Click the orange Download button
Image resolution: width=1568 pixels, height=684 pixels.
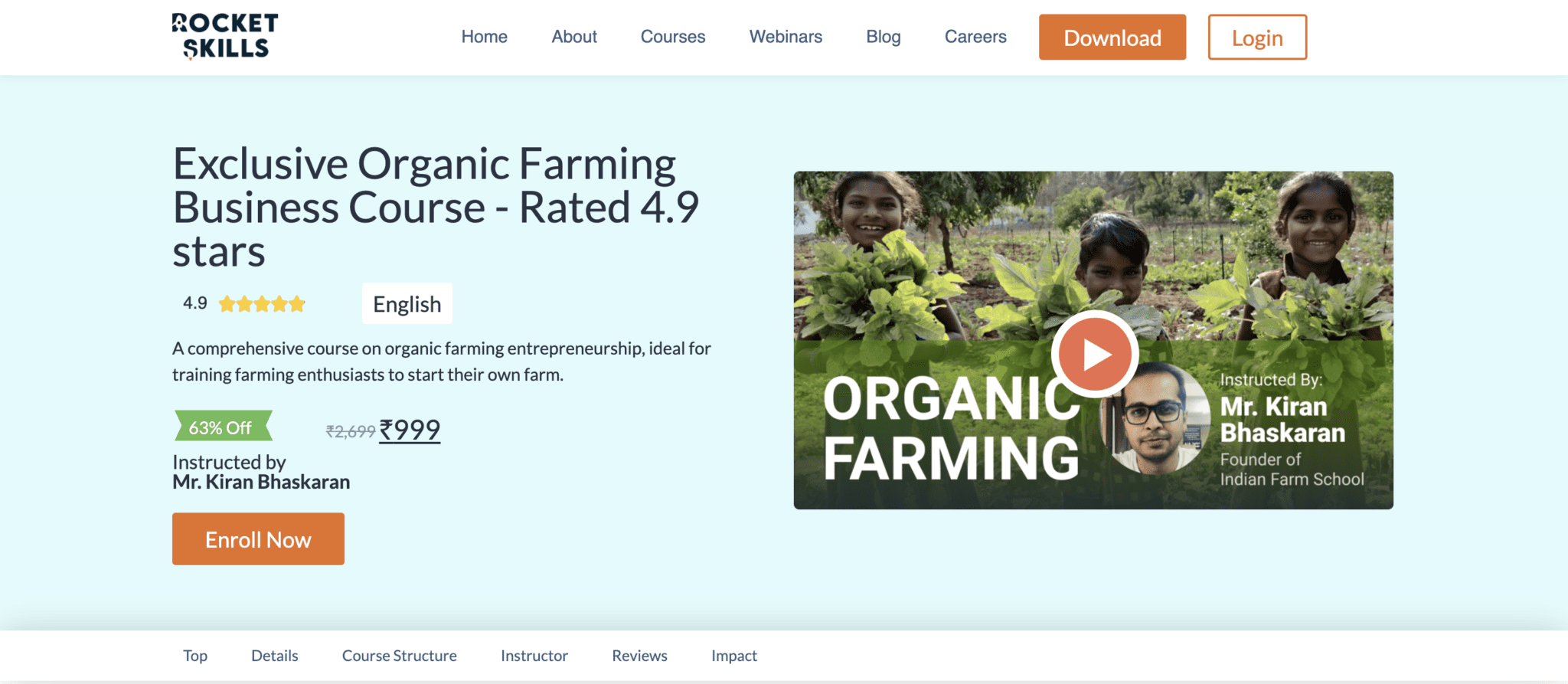click(x=1112, y=37)
